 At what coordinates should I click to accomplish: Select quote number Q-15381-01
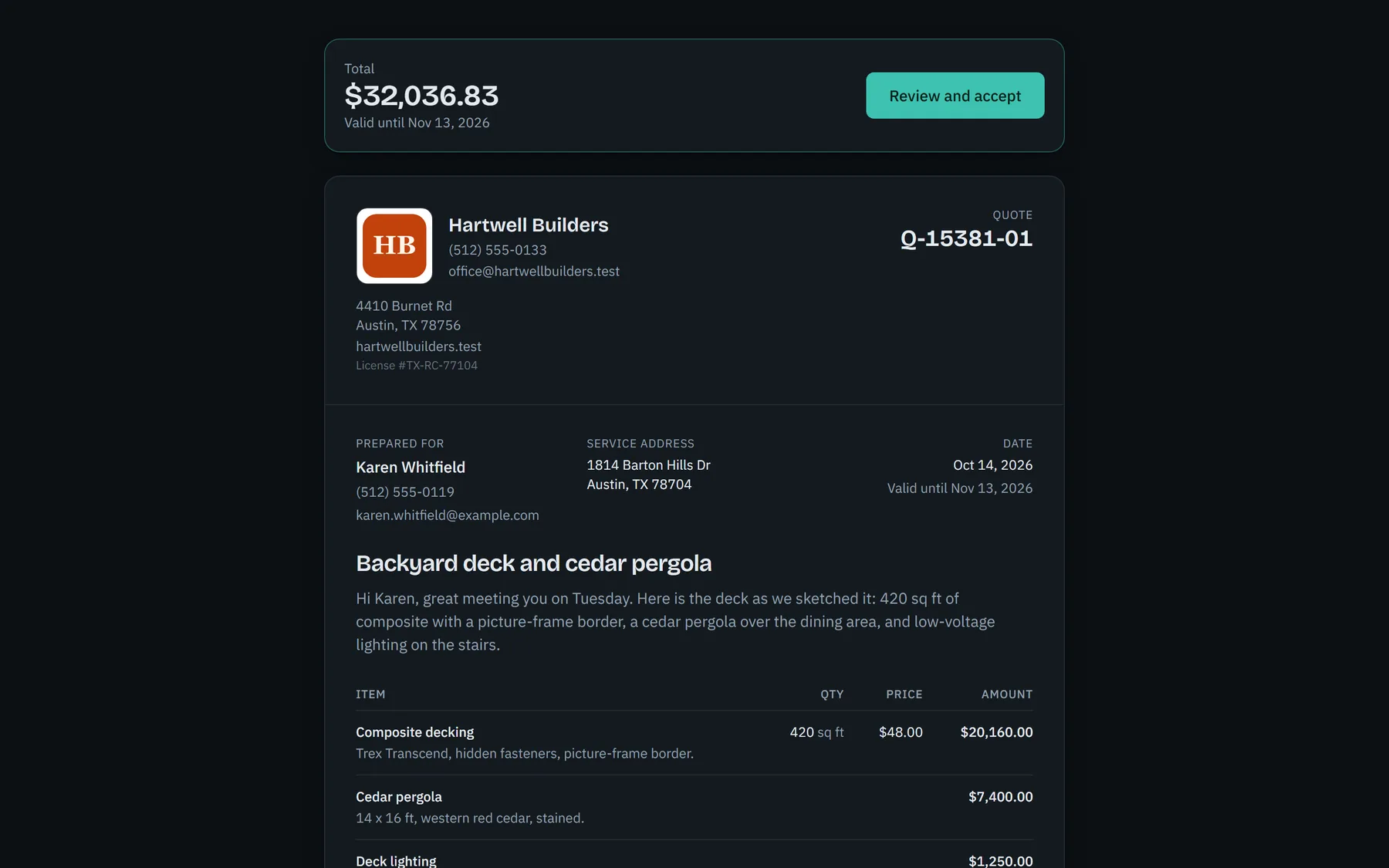[966, 238]
